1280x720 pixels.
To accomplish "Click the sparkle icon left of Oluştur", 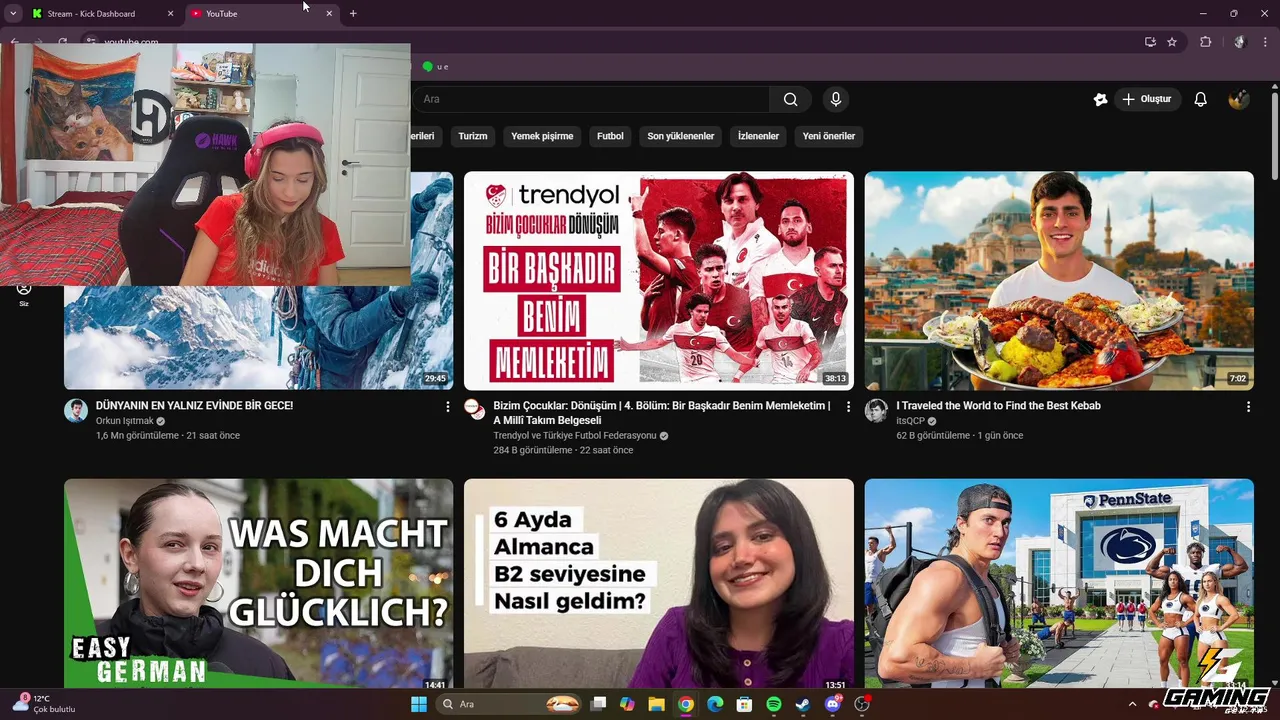I will 1100,99.
